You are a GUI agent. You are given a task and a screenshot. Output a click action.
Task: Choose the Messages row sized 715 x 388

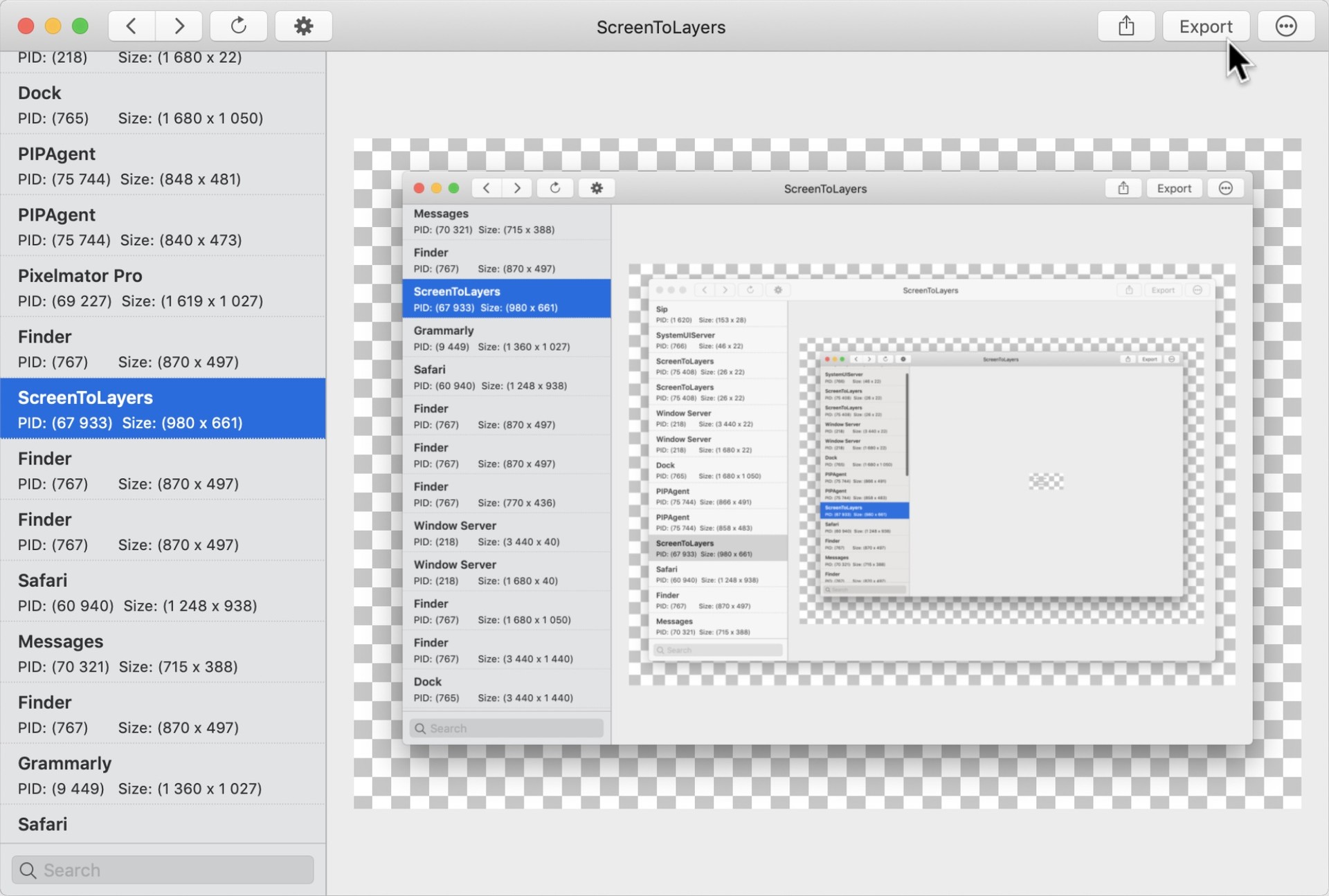pyautogui.click(x=163, y=652)
